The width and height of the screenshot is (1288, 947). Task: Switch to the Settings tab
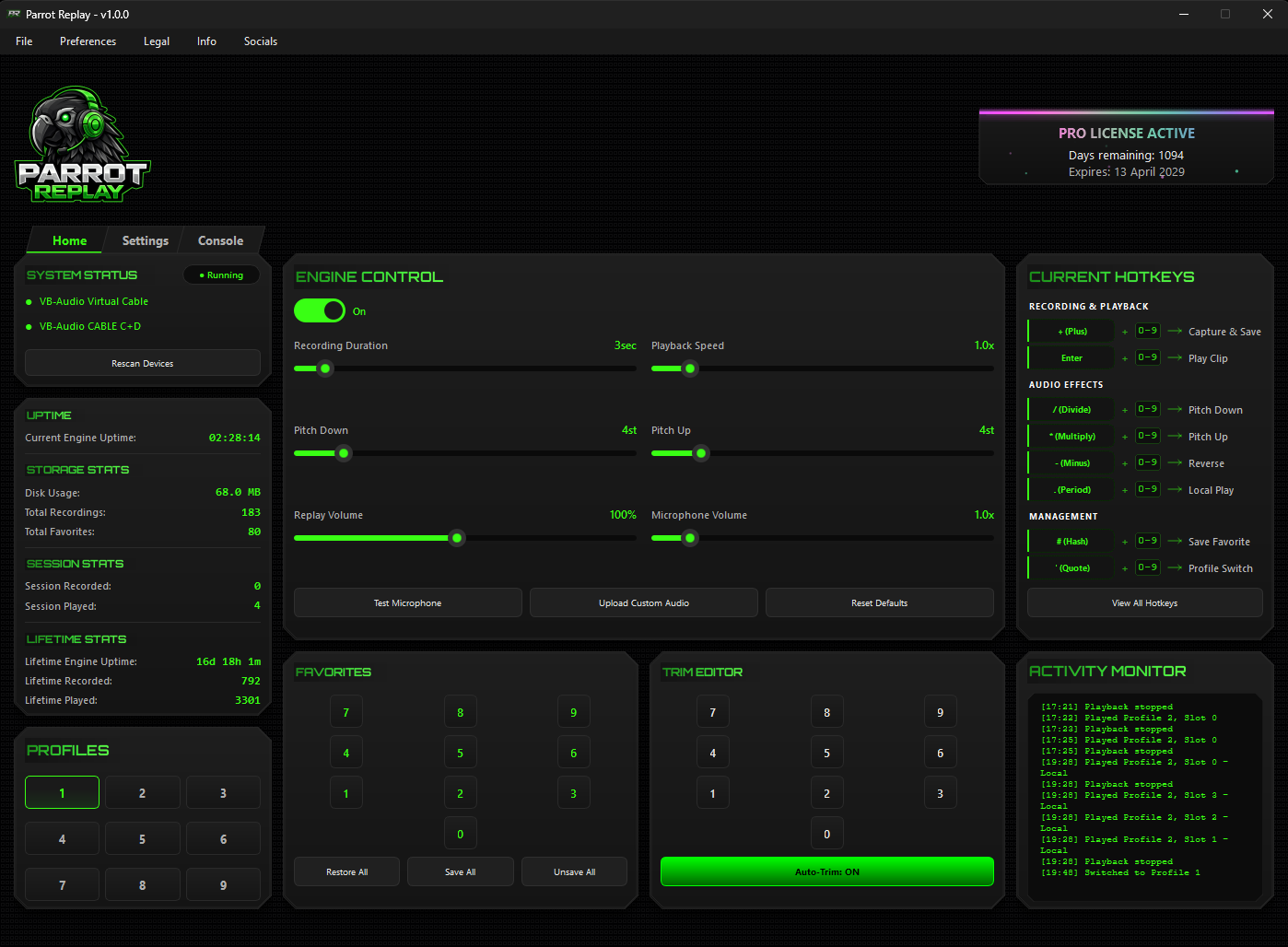coord(145,240)
